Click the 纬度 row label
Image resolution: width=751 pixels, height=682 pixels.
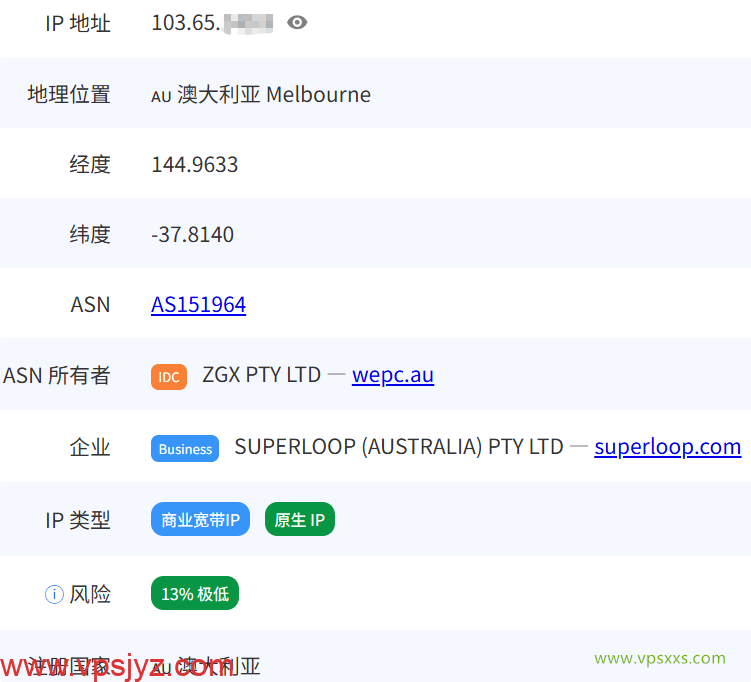pyautogui.click(x=90, y=234)
